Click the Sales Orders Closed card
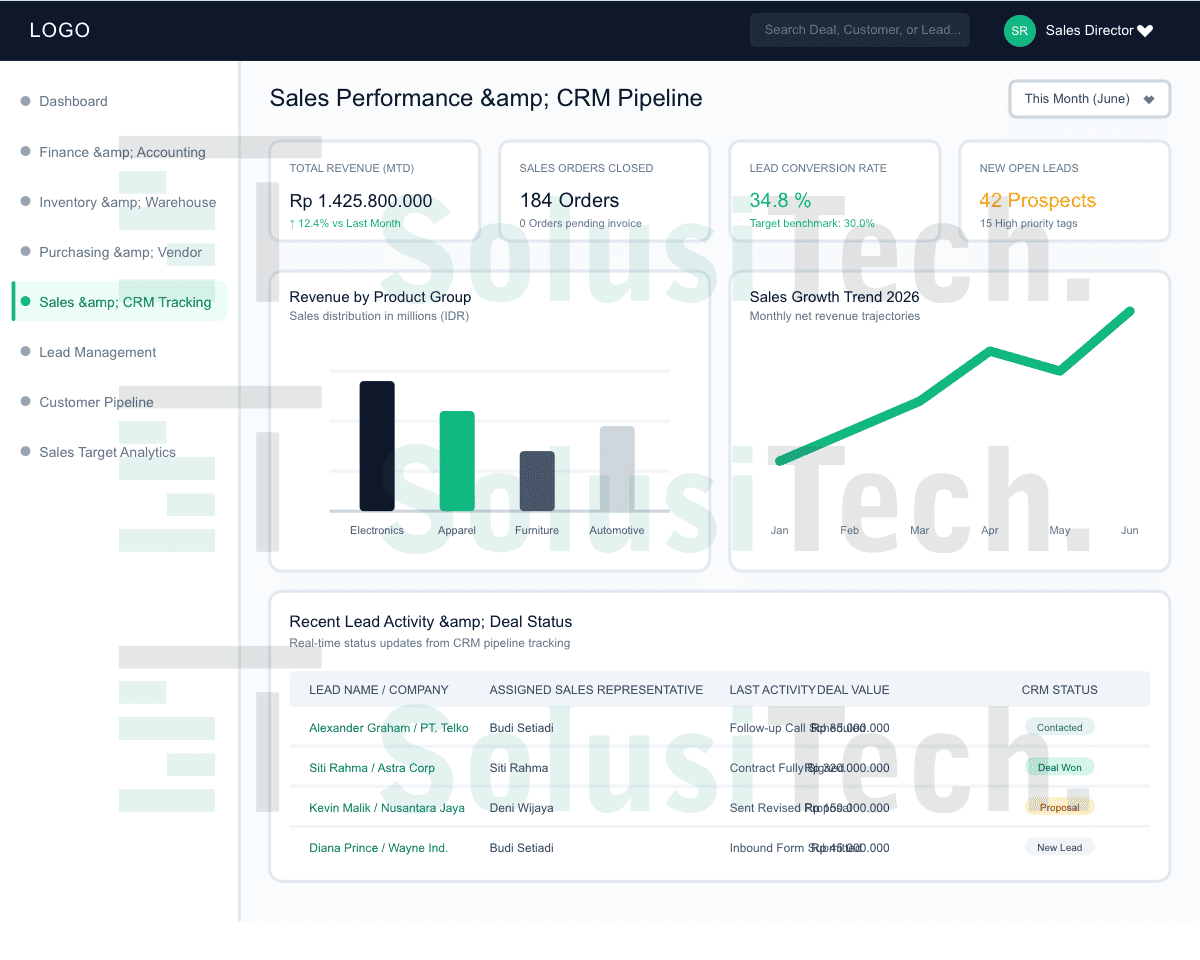The height and width of the screenshot is (960, 1200). click(605, 191)
